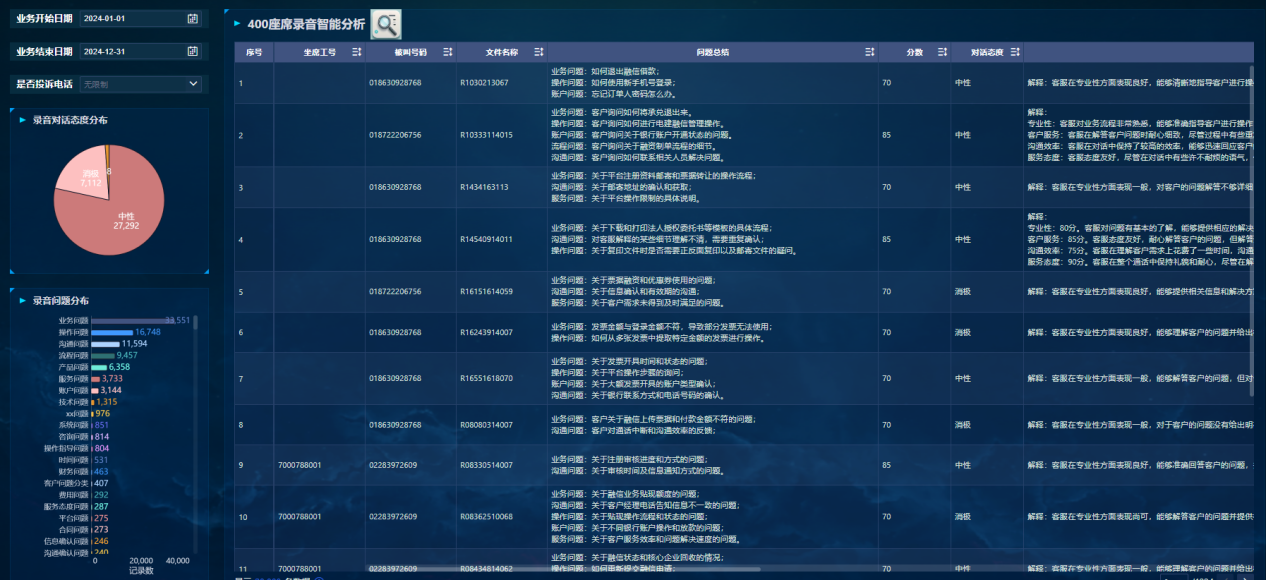Toggle the 400座席录音智能分析 panel arrow
The width and height of the screenshot is (1266, 580).
(237, 23)
